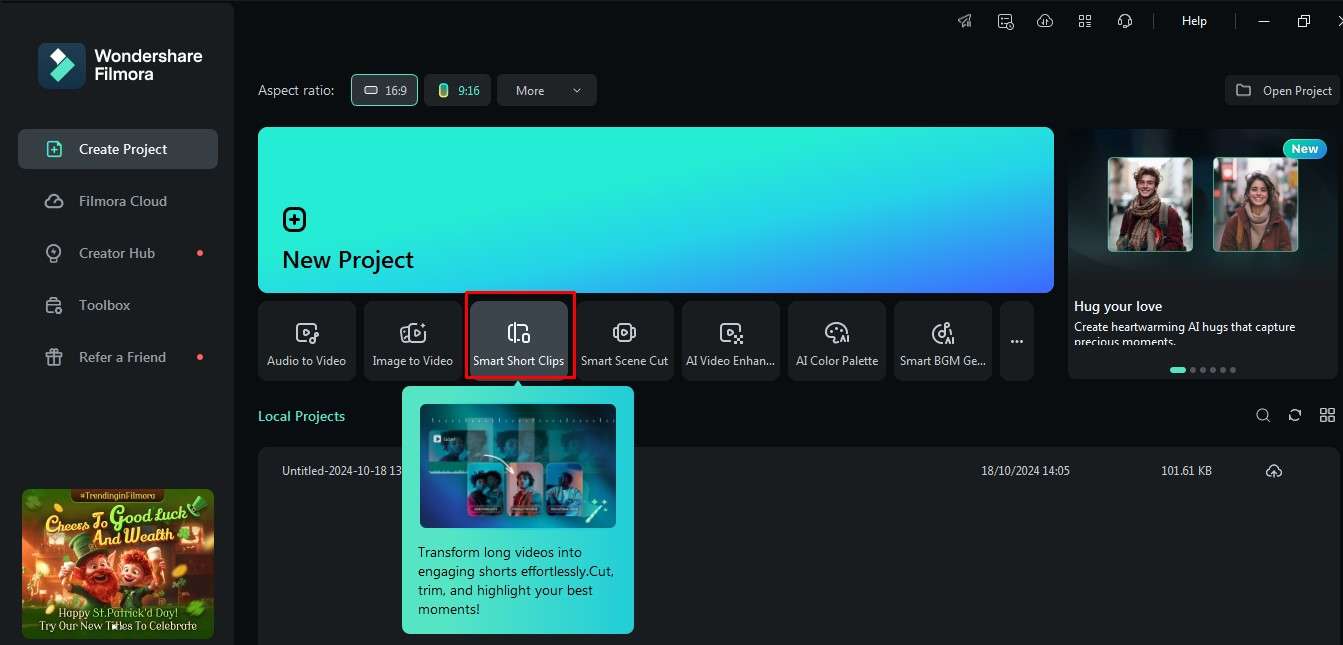Refresh the Local Projects list
The image size is (1343, 645).
pyautogui.click(x=1295, y=415)
